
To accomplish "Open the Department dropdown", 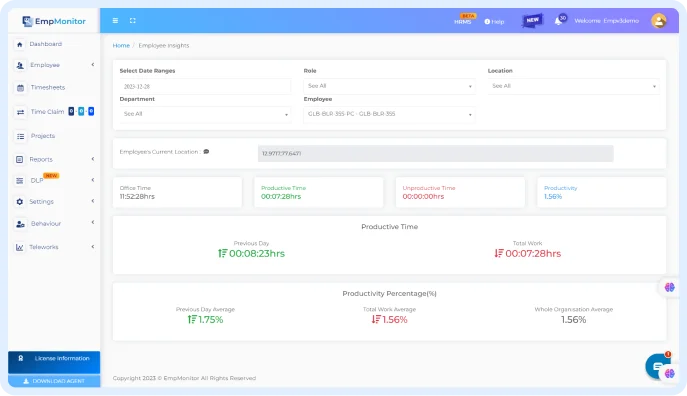I will click(x=205, y=114).
